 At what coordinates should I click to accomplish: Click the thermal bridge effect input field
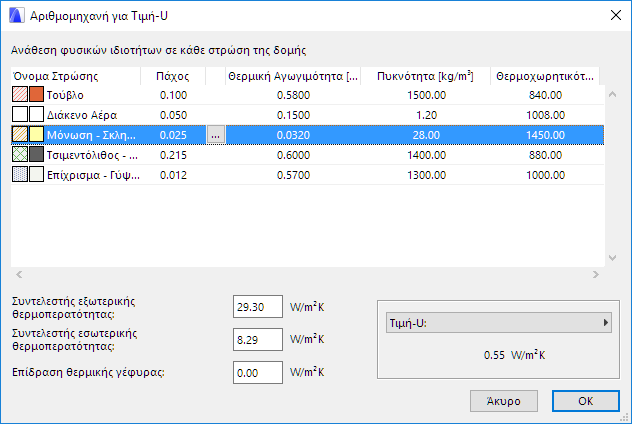257,372
